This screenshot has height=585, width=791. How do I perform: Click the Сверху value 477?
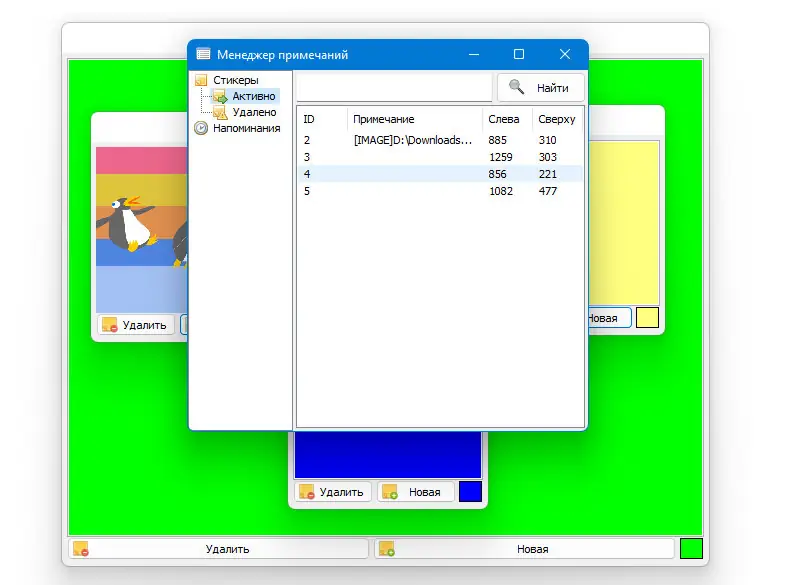(547, 191)
